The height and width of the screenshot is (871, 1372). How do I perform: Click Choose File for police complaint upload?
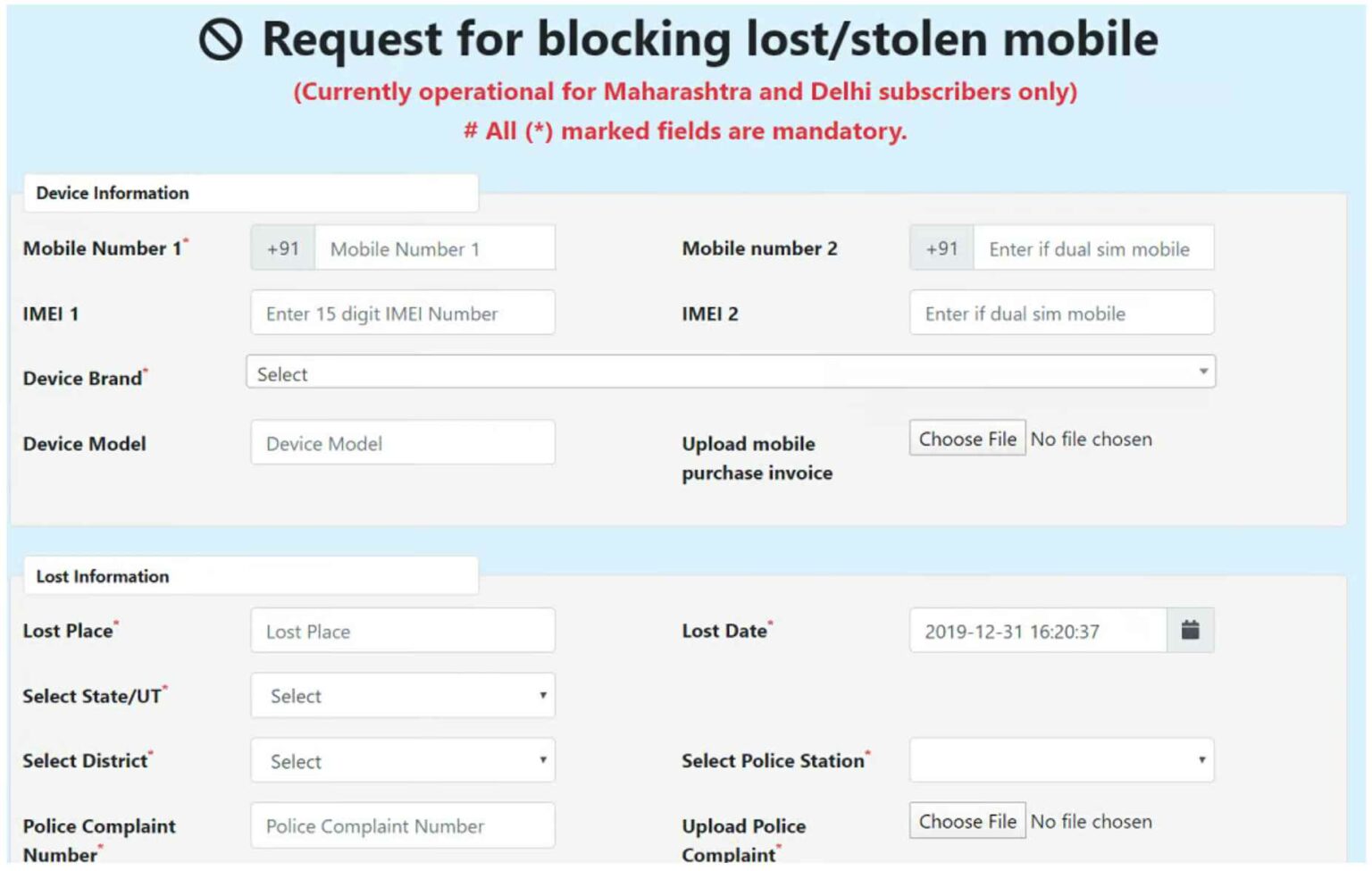click(966, 822)
